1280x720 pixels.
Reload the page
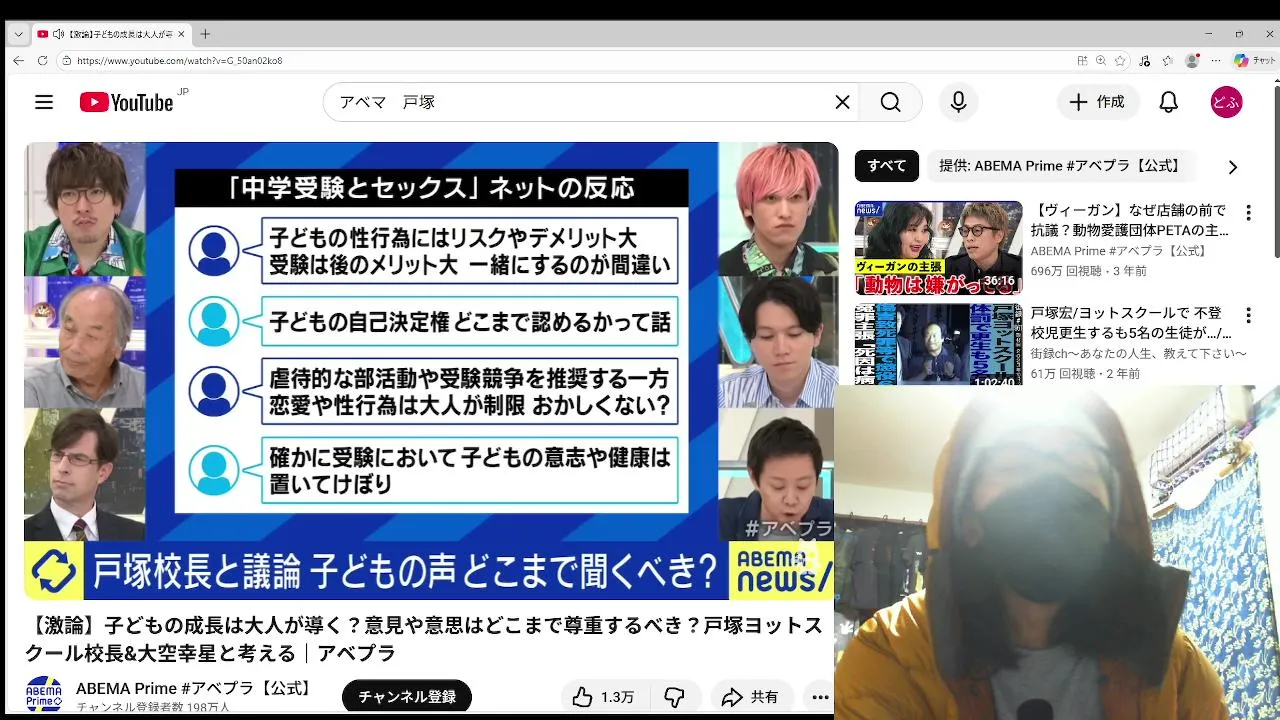[x=42, y=61]
